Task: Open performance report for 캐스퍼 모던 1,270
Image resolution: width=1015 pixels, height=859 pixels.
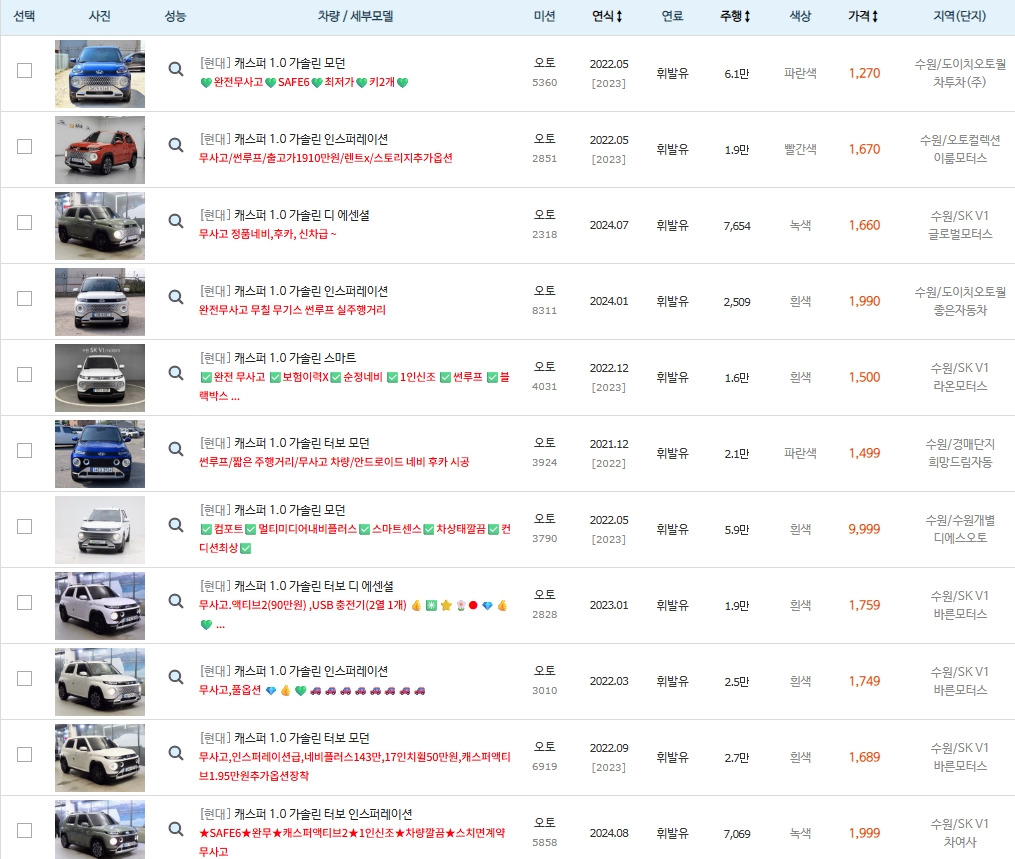Action: click(175, 69)
